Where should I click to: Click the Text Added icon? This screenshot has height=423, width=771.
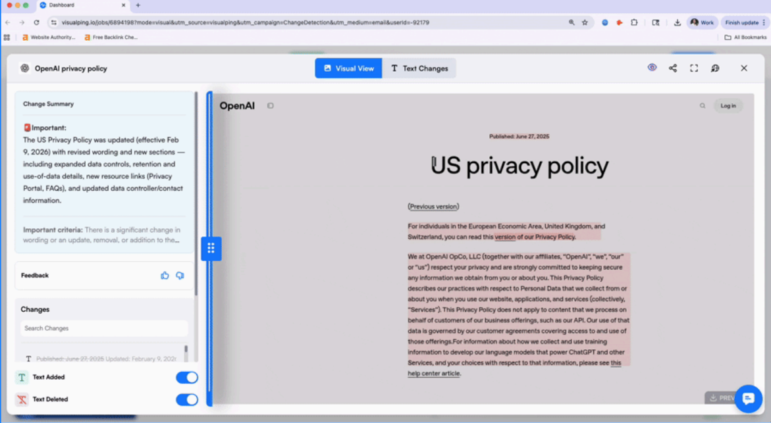[x=22, y=377]
